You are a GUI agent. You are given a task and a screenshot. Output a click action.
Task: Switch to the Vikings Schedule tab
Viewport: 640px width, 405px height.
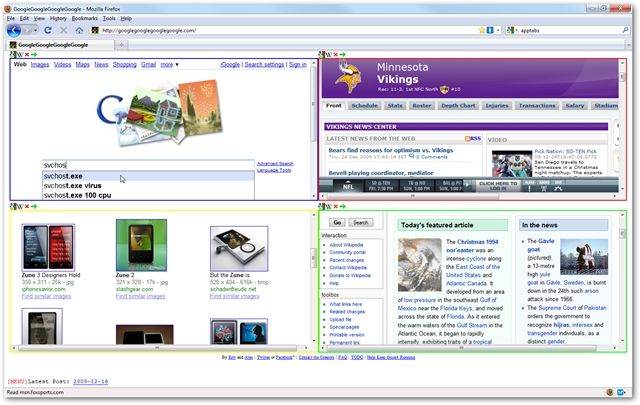[364, 106]
